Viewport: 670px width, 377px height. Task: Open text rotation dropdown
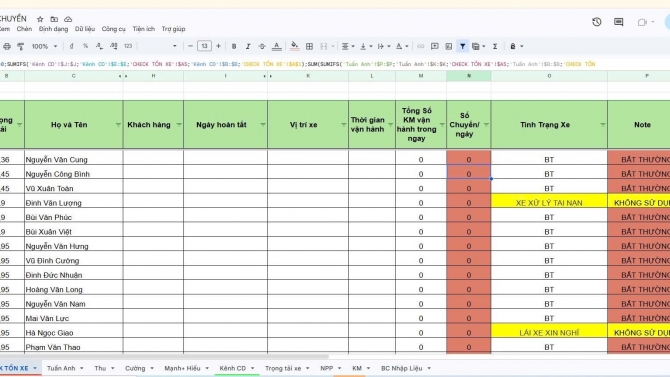pyautogui.click(x=401, y=46)
